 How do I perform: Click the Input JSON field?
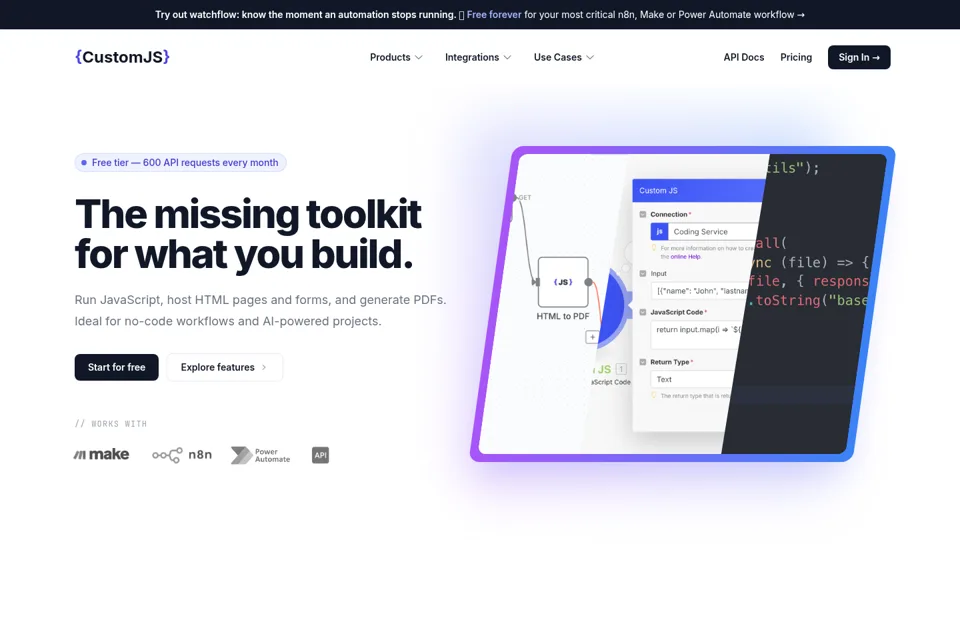coord(700,291)
